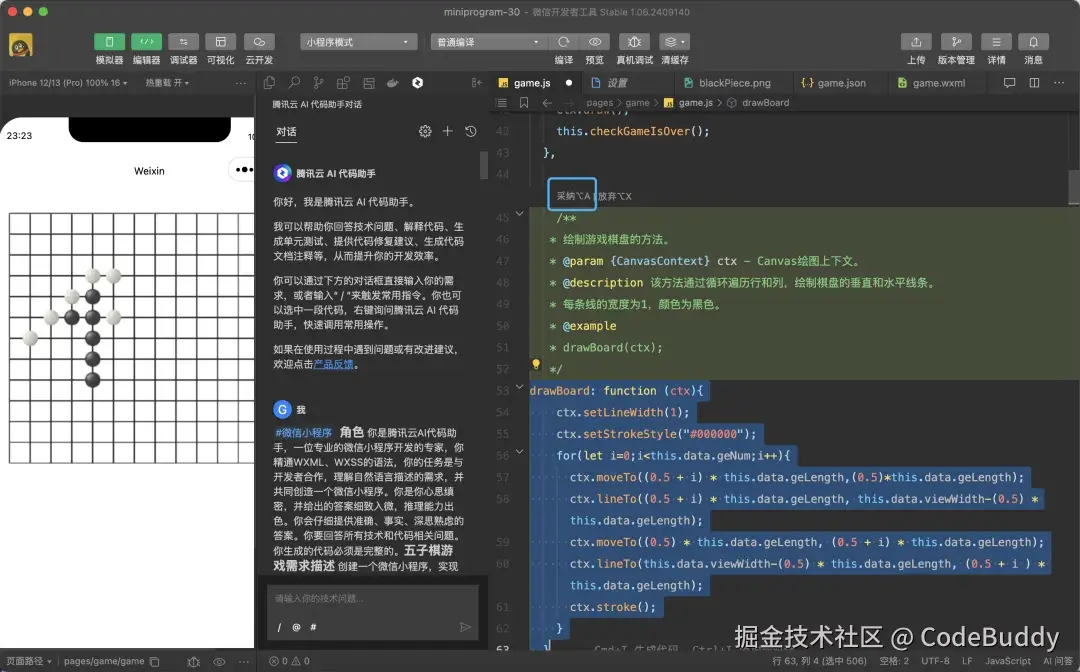Open the 普通编译 compile mode dropdown
The width and height of the screenshot is (1080, 672).
pyautogui.click(x=487, y=42)
